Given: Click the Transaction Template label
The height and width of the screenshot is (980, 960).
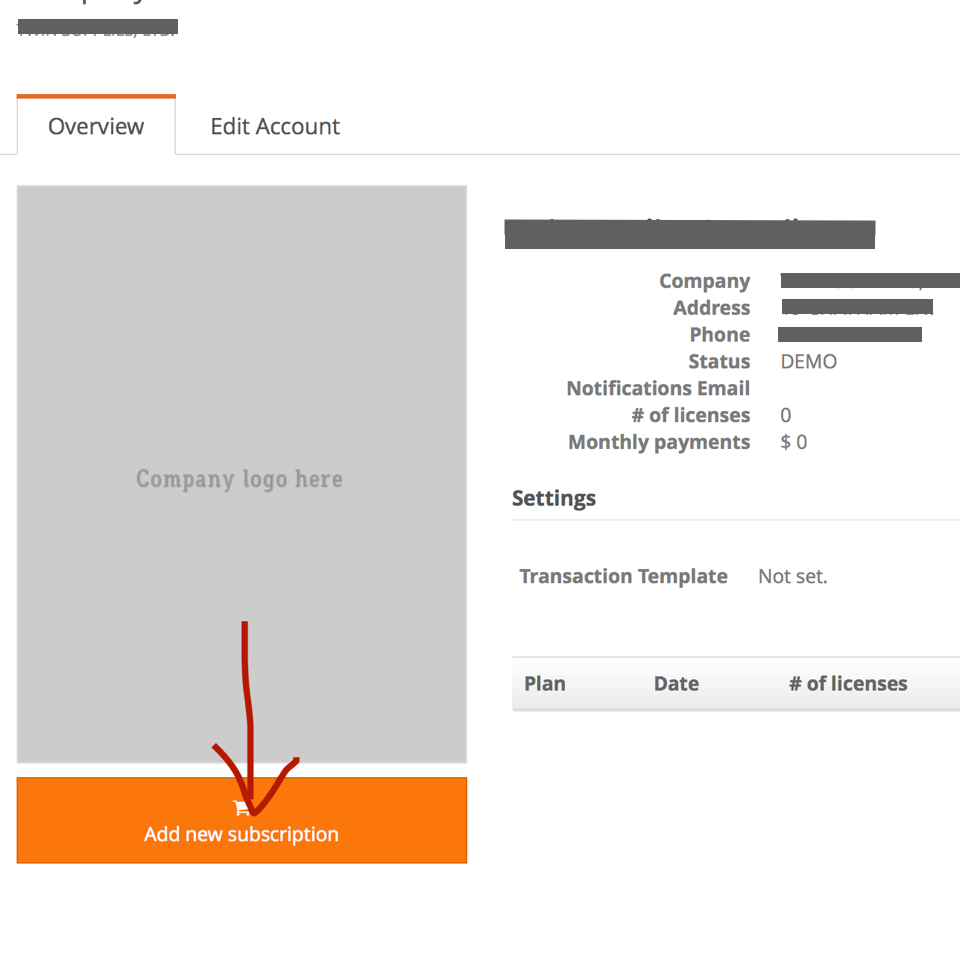Looking at the screenshot, I should (623, 576).
